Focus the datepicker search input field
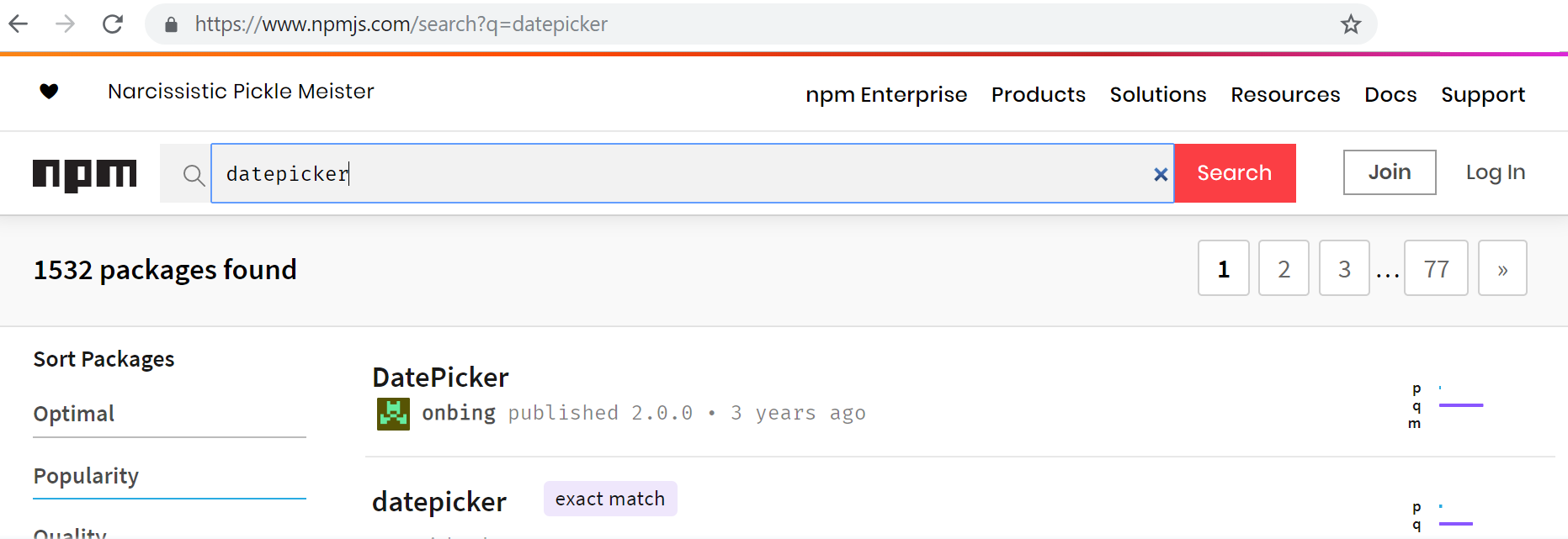 tap(673, 174)
